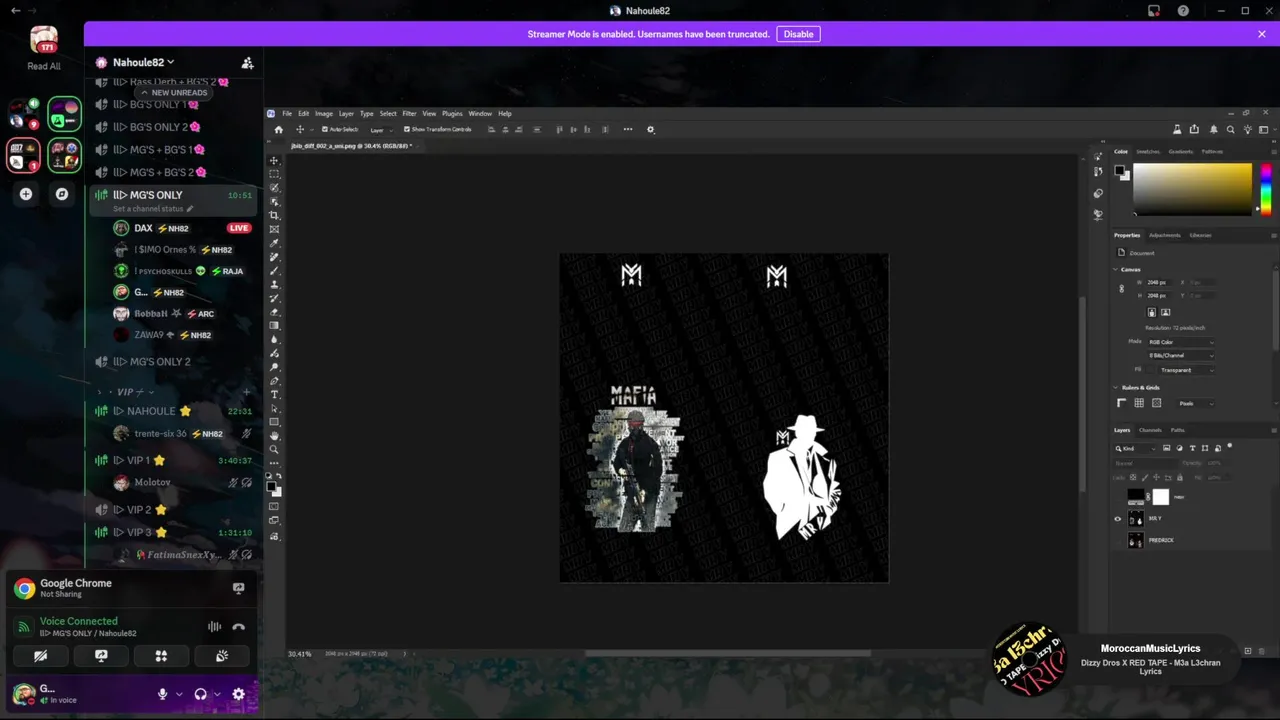
Task: Disconnect from the Discord voice channel
Action: [238, 627]
